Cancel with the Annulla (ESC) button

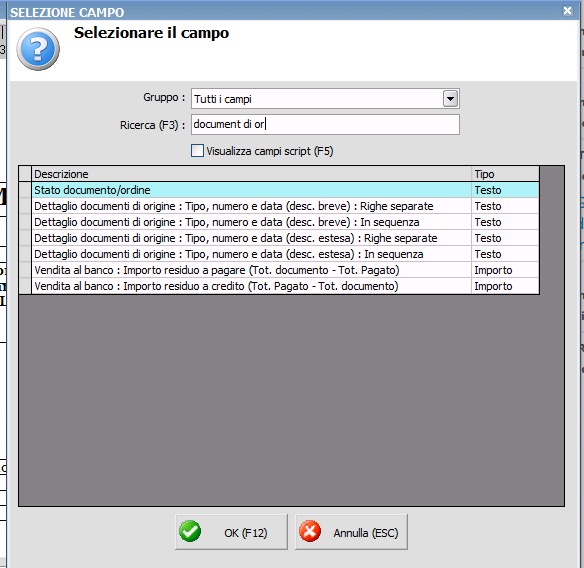pyautogui.click(x=351, y=532)
